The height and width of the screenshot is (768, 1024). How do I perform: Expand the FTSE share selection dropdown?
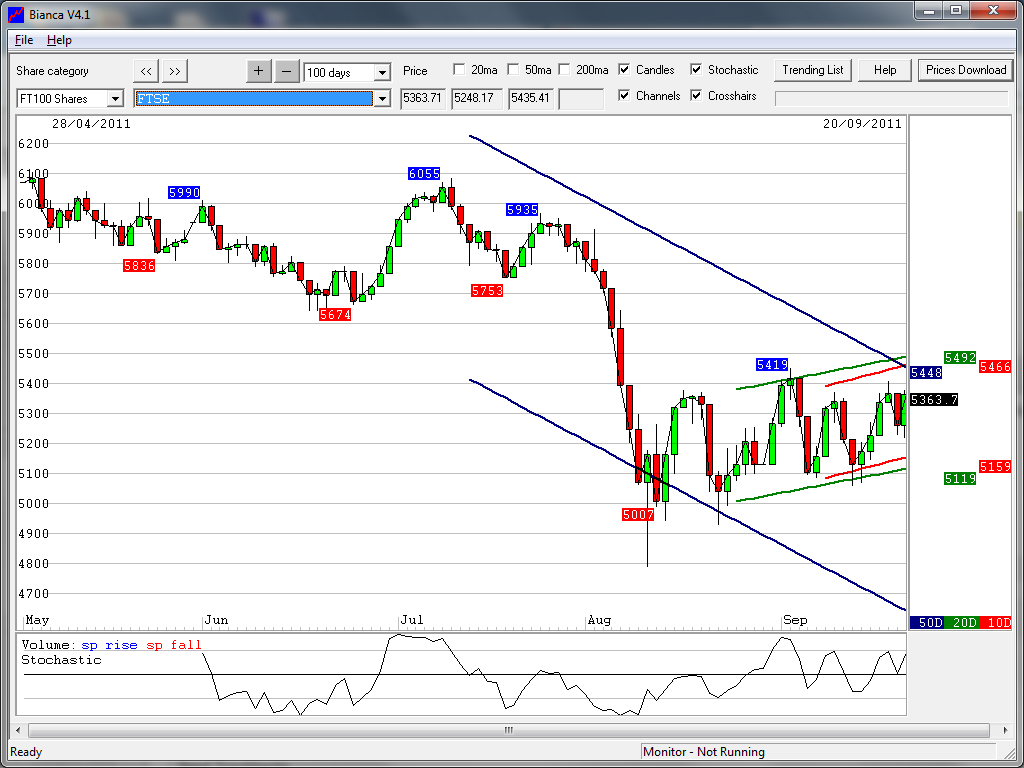point(381,98)
